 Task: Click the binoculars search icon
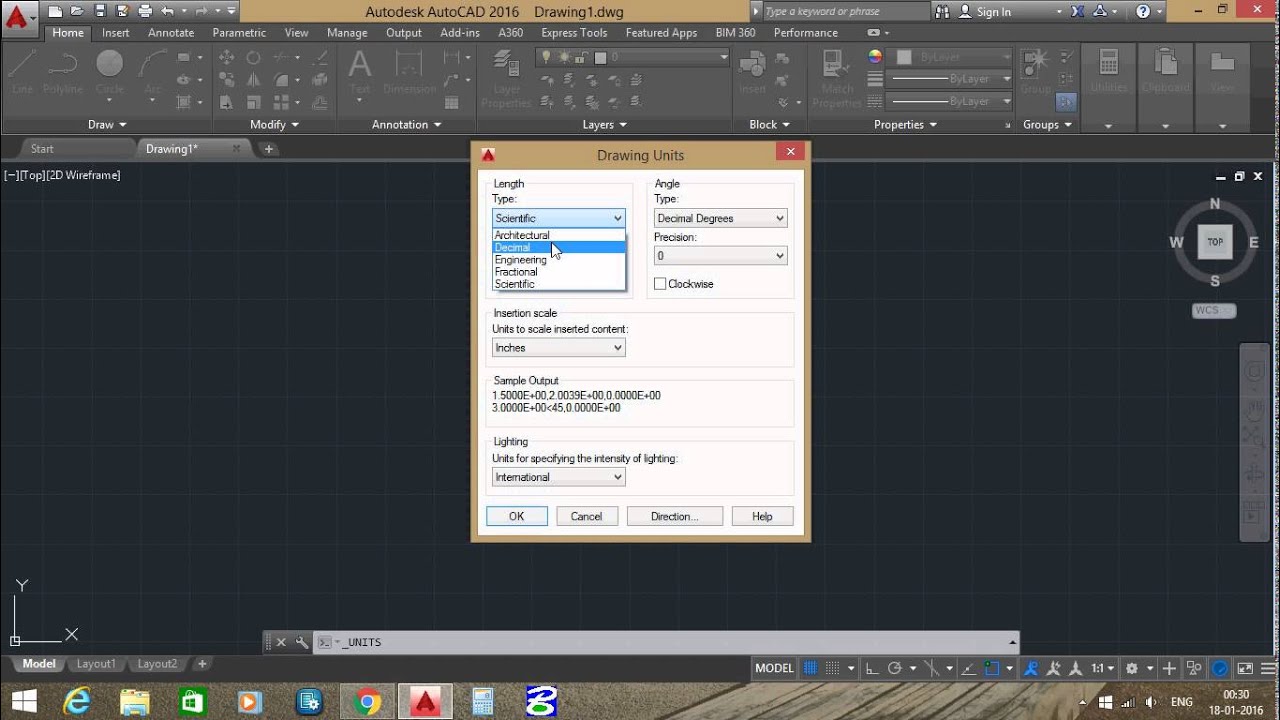coord(943,11)
